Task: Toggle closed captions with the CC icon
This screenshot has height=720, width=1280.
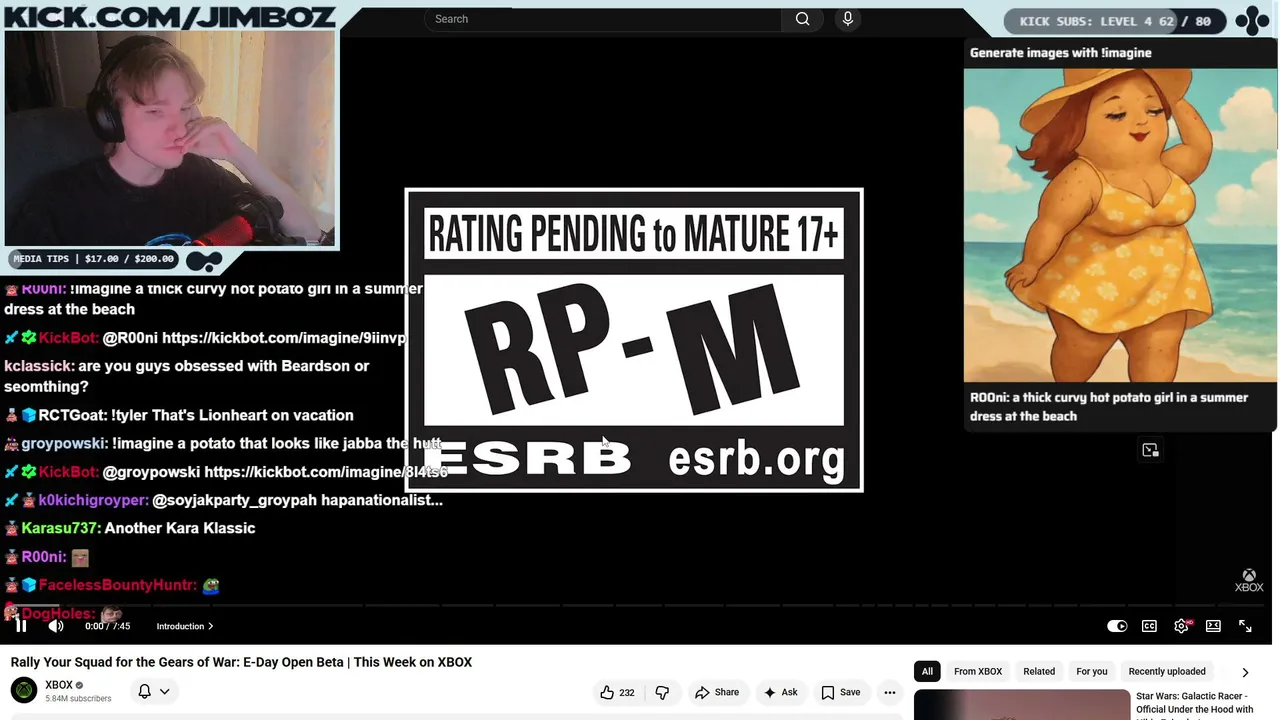Action: click(x=1150, y=626)
